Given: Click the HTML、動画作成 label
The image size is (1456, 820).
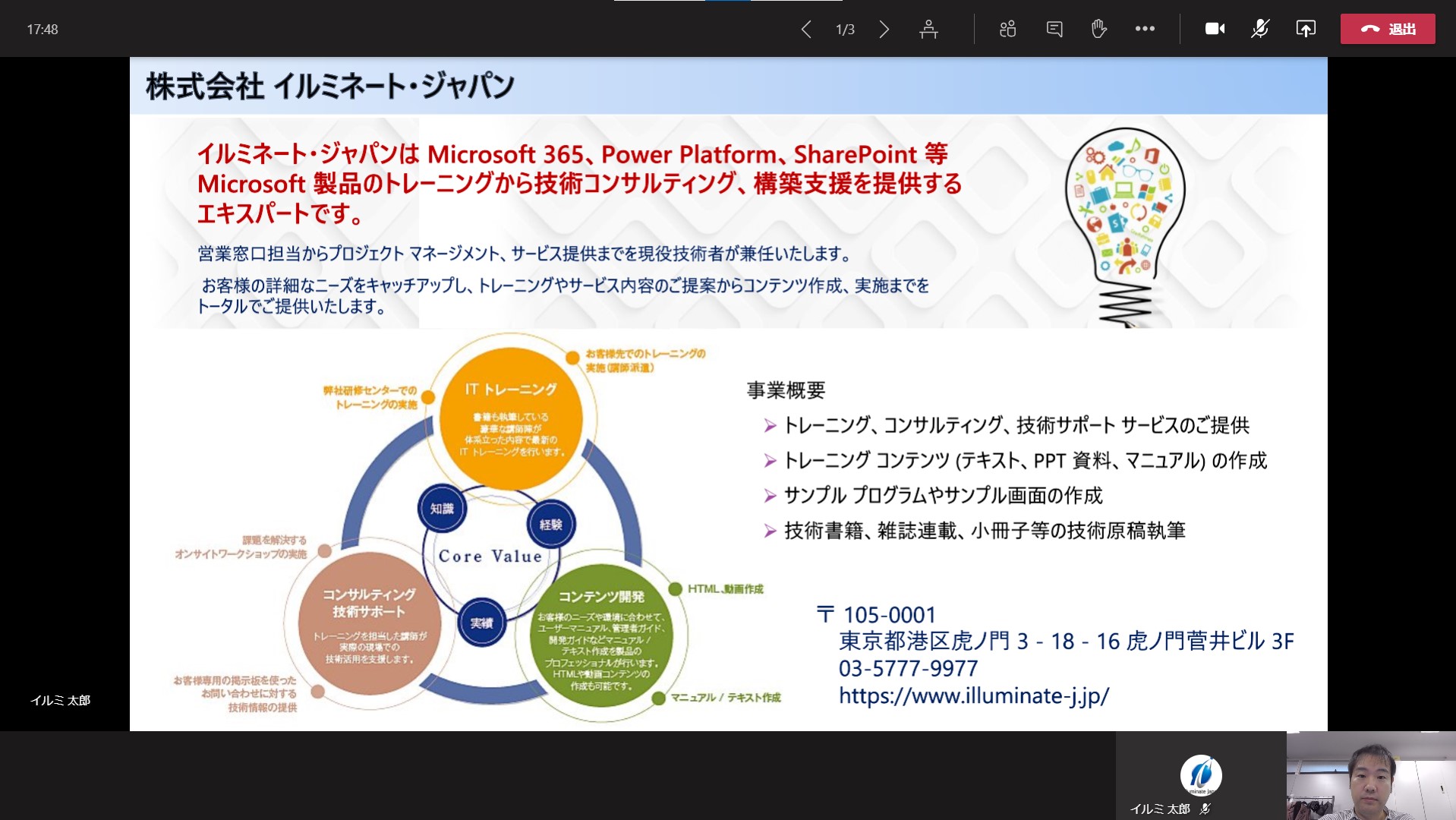Looking at the screenshot, I should [x=726, y=588].
